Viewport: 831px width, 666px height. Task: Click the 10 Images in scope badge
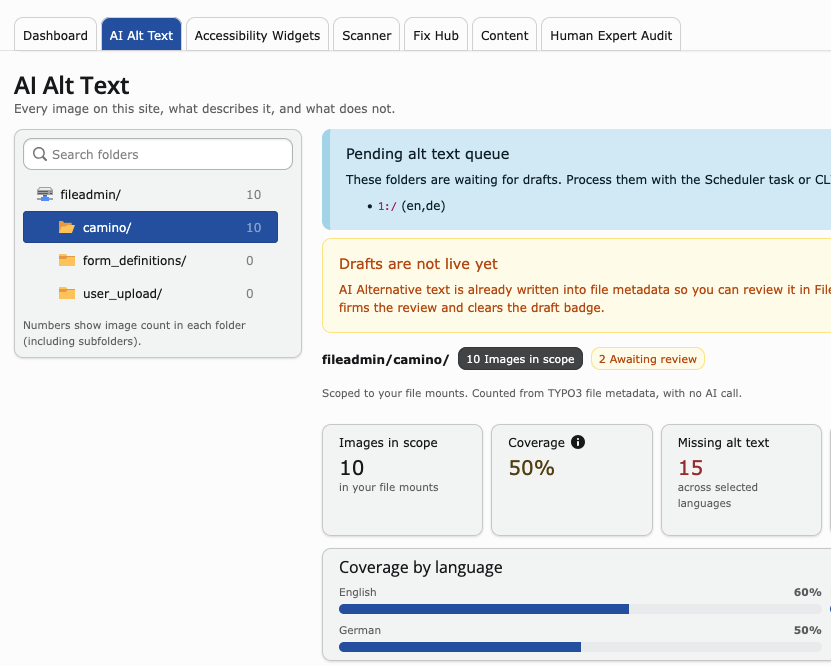tap(520, 359)
